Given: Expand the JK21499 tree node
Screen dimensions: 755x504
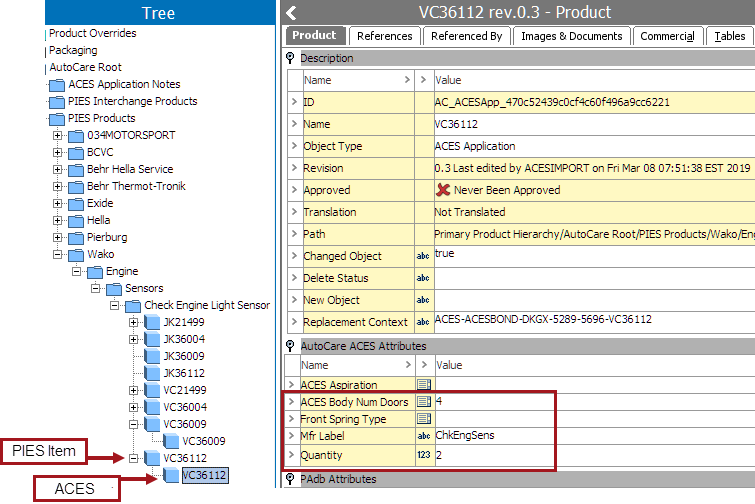Looking at the screenshot, I should pos(134,322).
